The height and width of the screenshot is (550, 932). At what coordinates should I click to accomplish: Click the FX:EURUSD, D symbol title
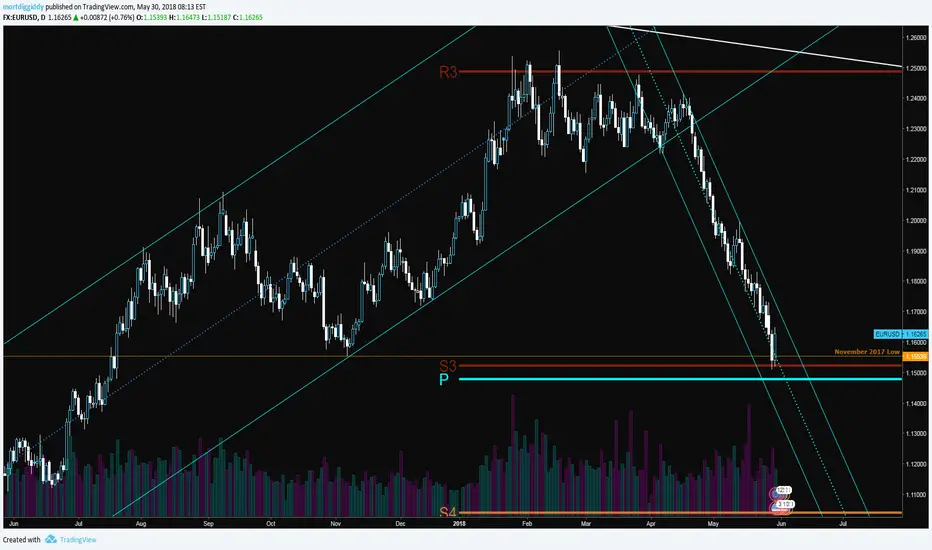24,17
